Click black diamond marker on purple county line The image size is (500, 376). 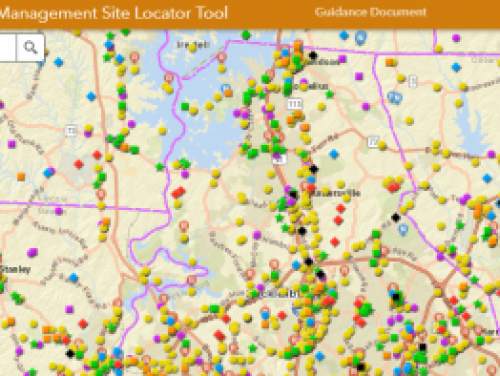click(396, 218)
